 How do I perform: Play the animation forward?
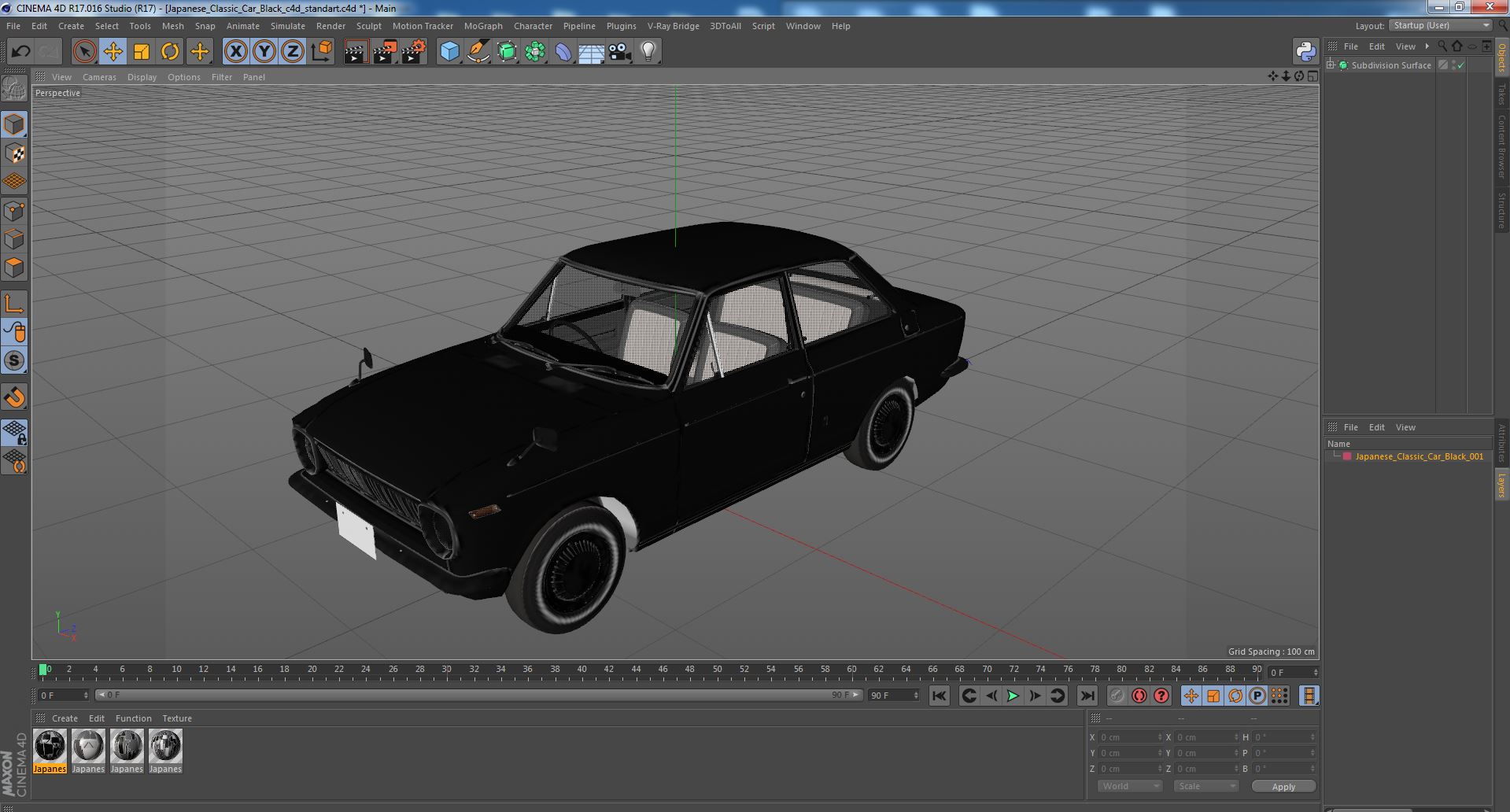coord(1013,696)
